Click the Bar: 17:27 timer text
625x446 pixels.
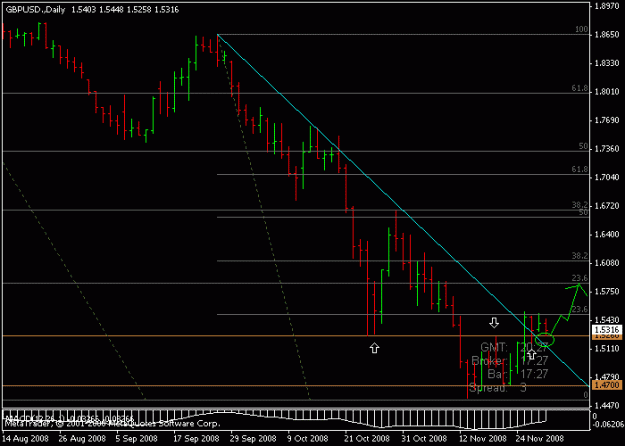[x=518, y=374]
